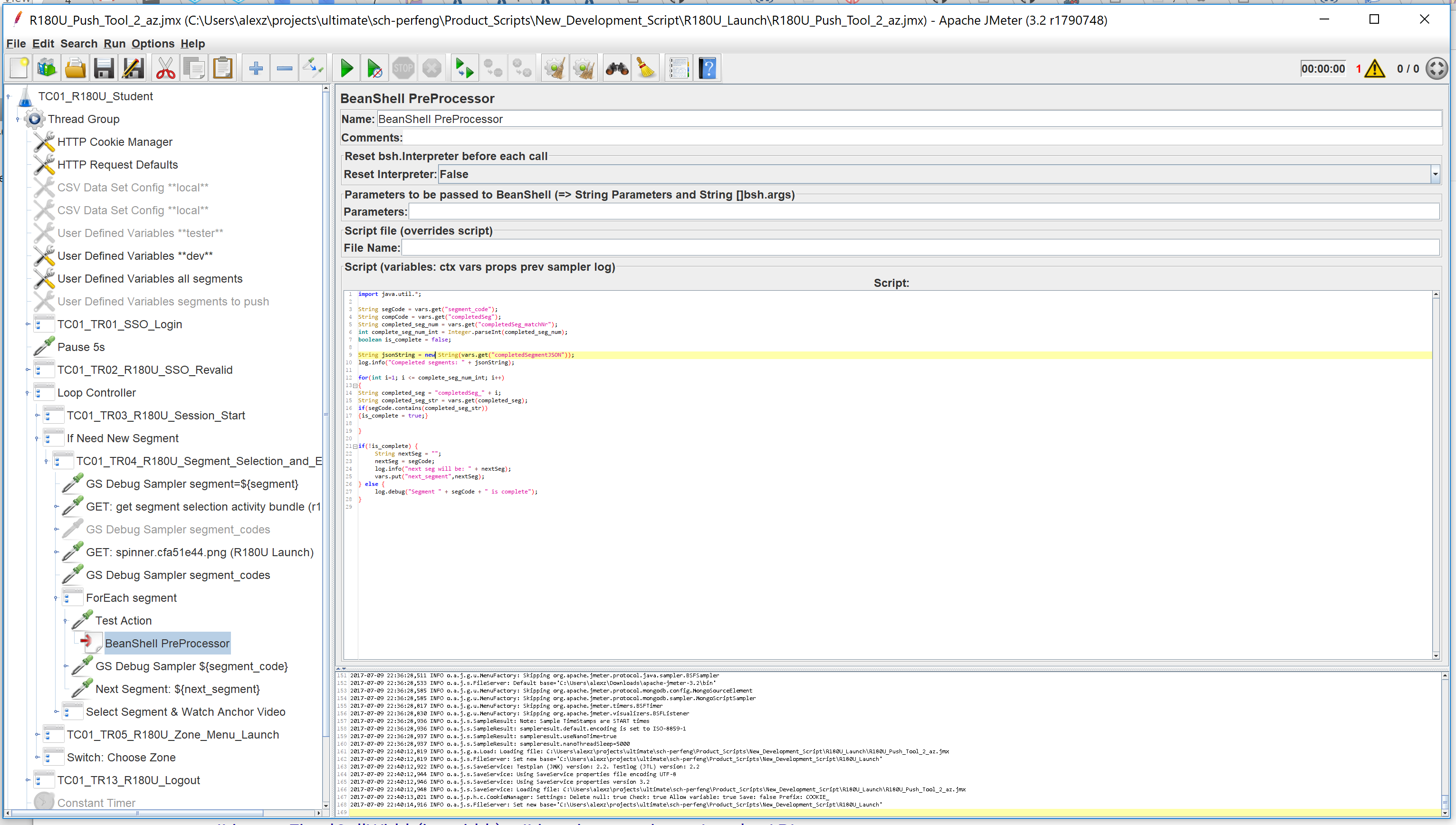Open the Options menu
Screen dimensions: 1456x825
[x=152, y=44]
